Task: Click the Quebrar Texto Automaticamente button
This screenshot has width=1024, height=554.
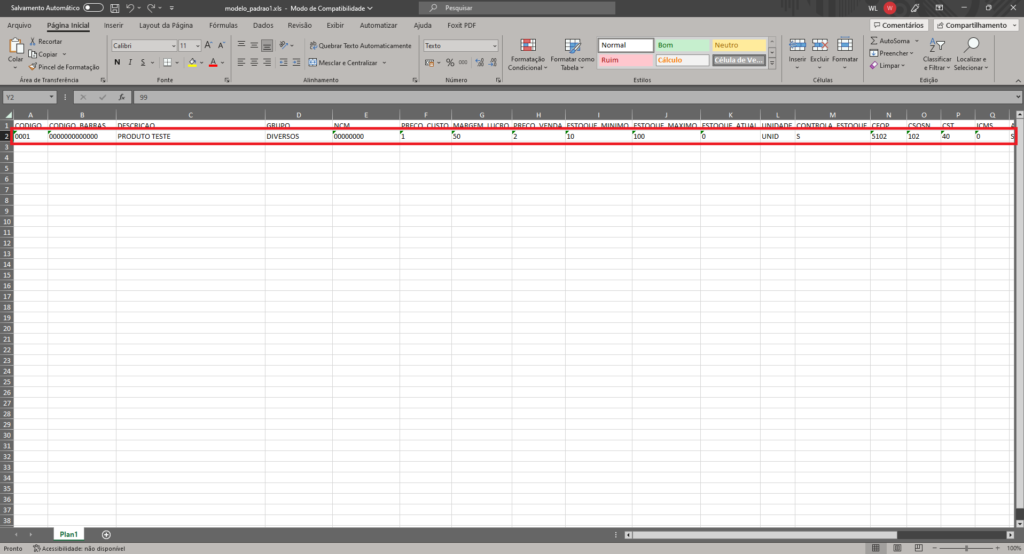Action: (x=359, y=46)
